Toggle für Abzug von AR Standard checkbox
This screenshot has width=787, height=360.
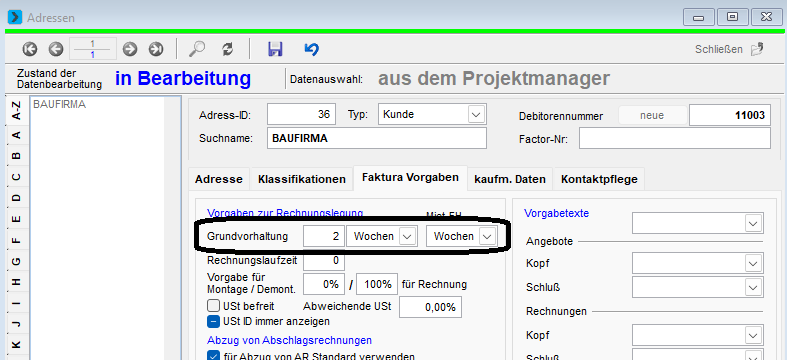click(x=213, y=356)
